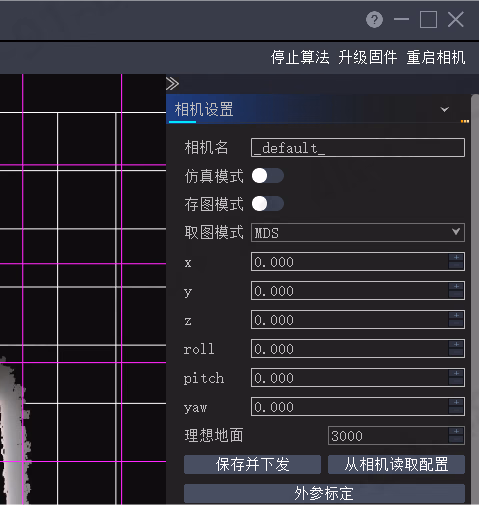Decrease x value with minus stepper

(456, 265)
